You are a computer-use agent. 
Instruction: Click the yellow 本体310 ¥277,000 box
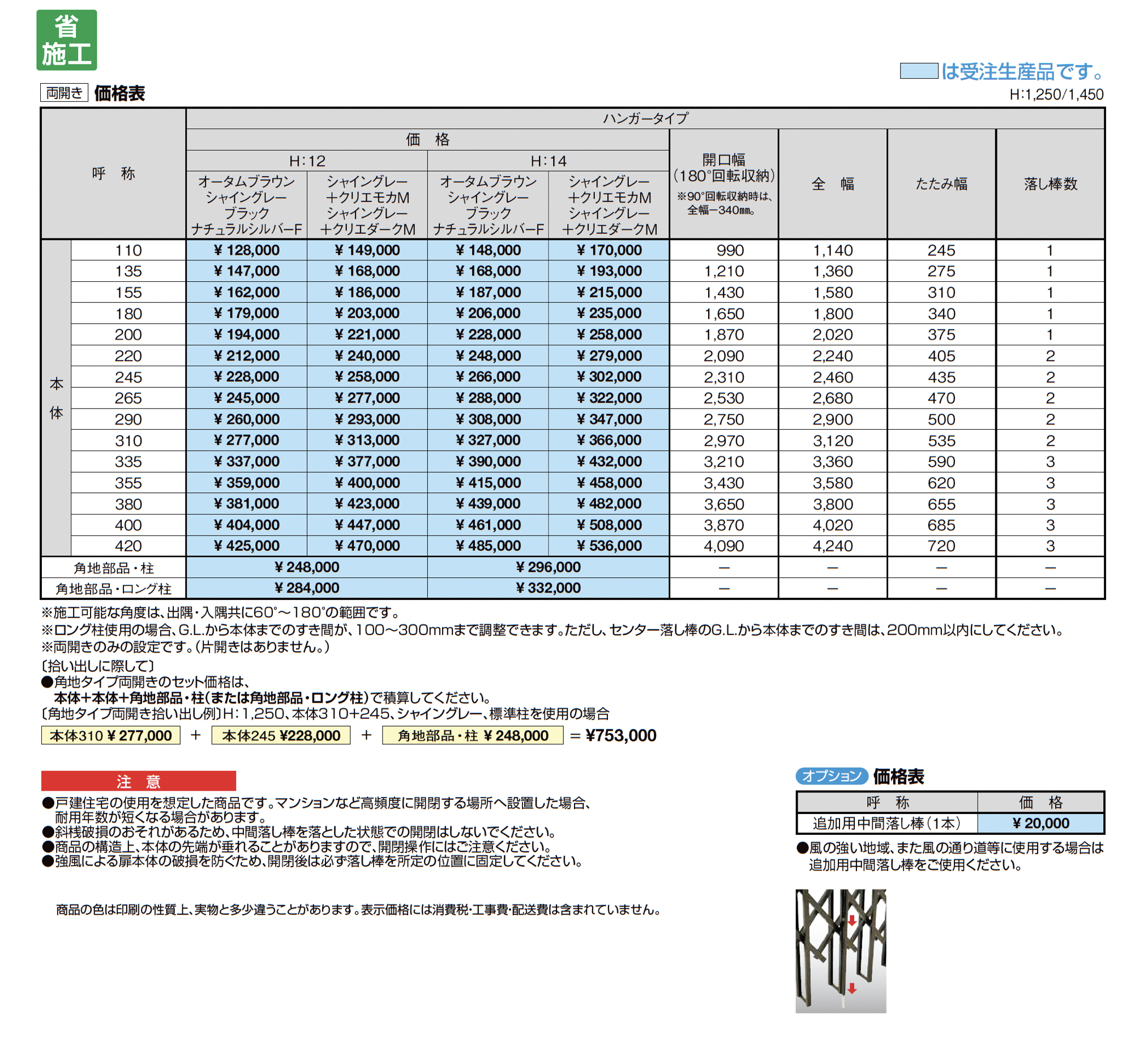[x=111, y=735]
